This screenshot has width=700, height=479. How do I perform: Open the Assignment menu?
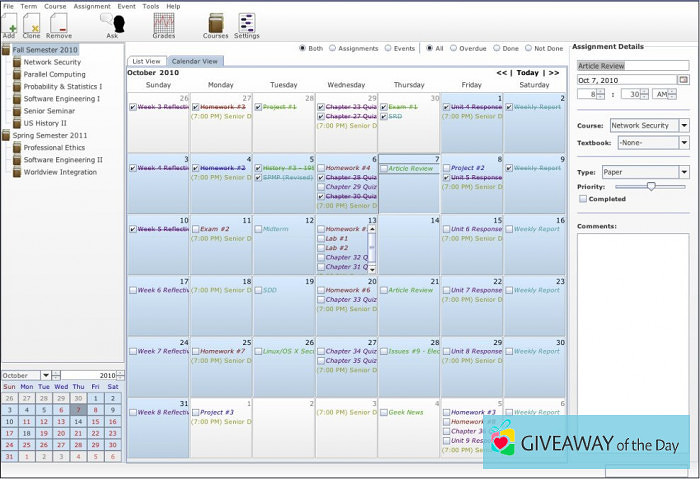[x=91, y=6]
